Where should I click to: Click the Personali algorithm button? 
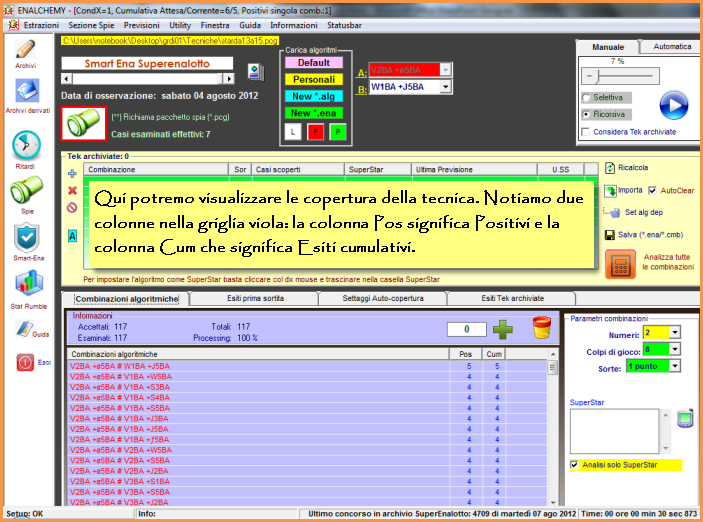pos(314,79)
